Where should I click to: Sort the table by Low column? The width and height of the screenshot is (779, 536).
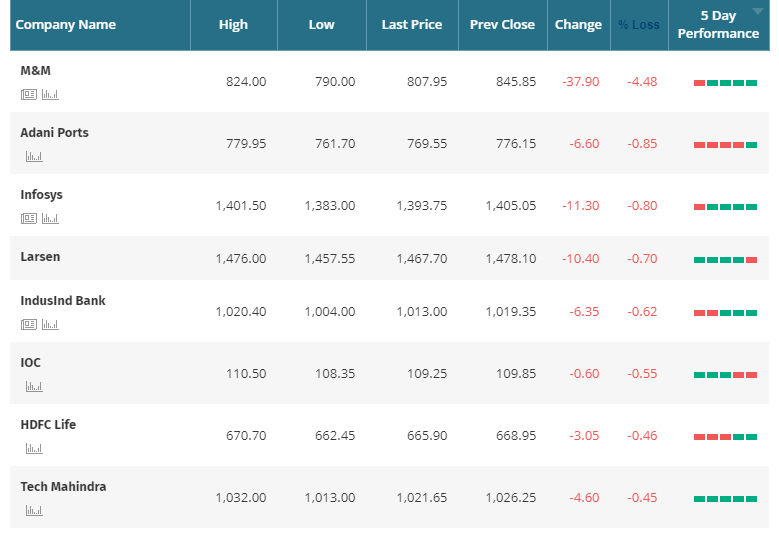(321, 25)
